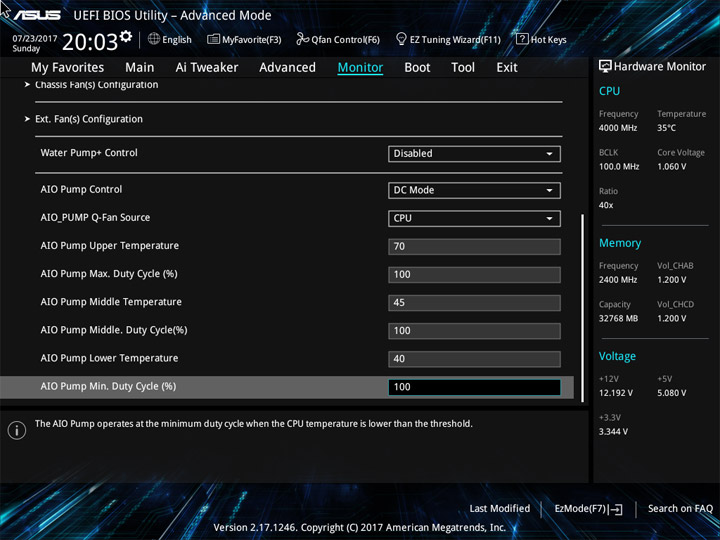The width and height of the screenshot is (720, 540).
Task: Click the 3.344 V voltage reading
Action: (x=613, y=432)
